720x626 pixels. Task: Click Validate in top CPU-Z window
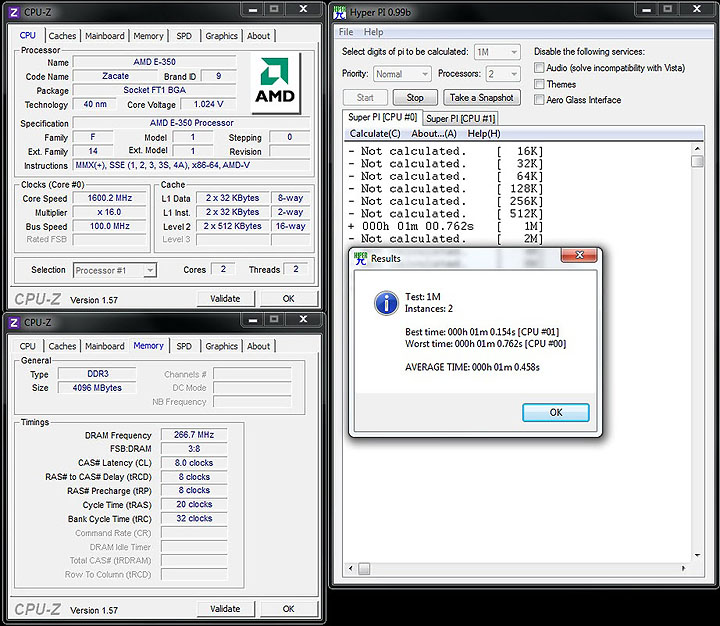tap(225, 299)
